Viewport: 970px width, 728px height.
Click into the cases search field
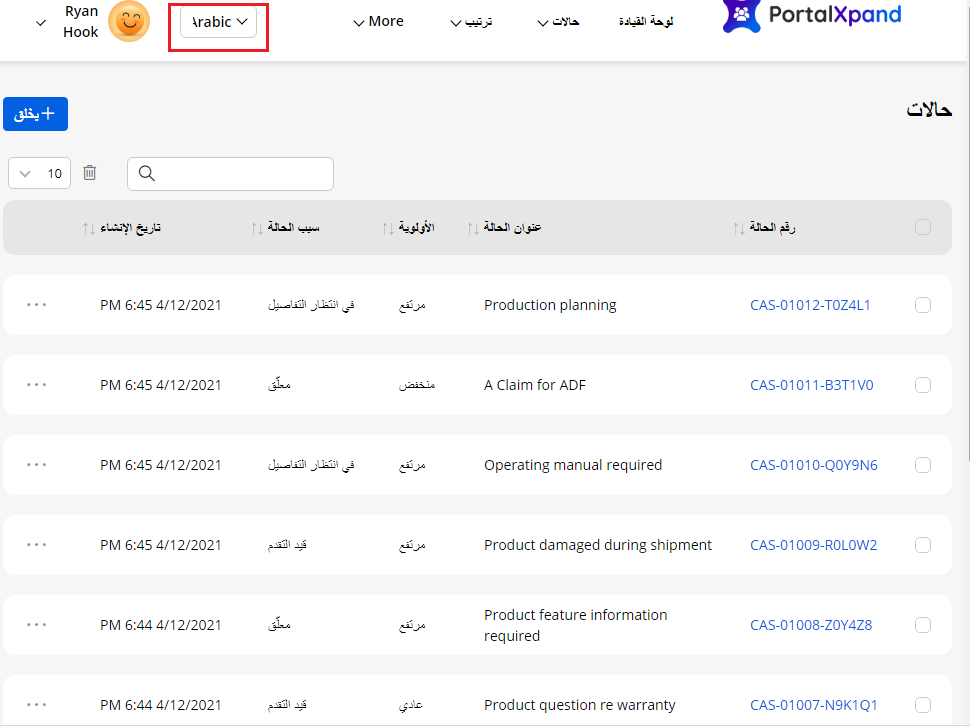point(240,173)
